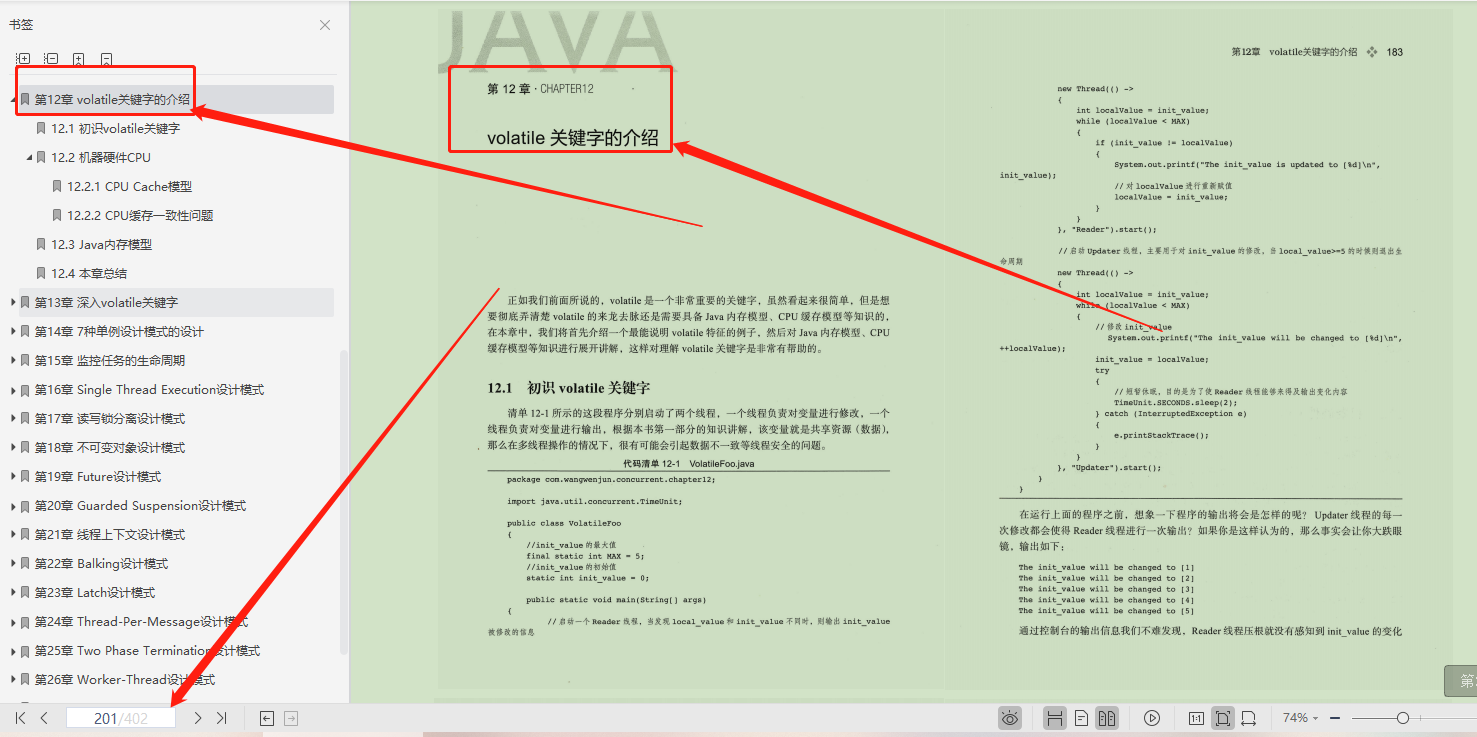
Task: Click the delete bookmark icon
Action: coord(107,59)
